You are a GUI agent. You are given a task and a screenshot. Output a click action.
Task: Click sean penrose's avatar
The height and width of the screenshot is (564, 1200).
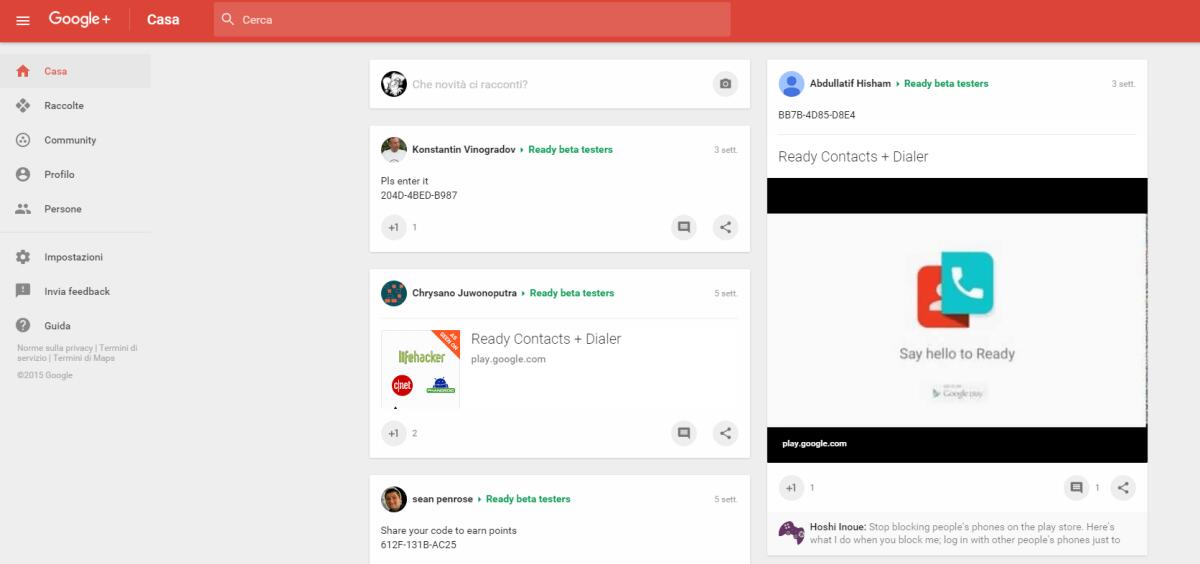tap(394, 499)
